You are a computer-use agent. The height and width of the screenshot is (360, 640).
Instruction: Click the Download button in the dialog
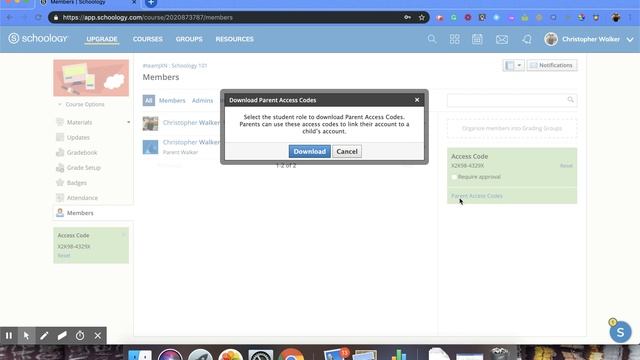[x=309, y=151]
